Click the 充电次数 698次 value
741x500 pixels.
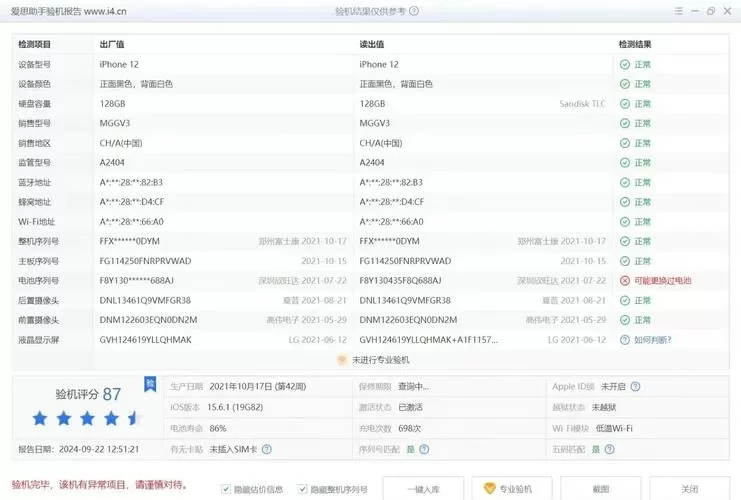click(409, 429)
